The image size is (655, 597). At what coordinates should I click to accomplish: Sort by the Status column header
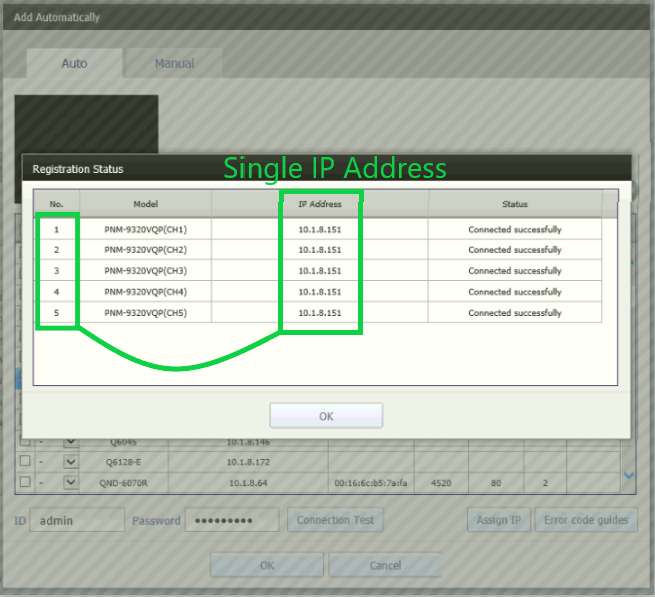click(515, 204)
